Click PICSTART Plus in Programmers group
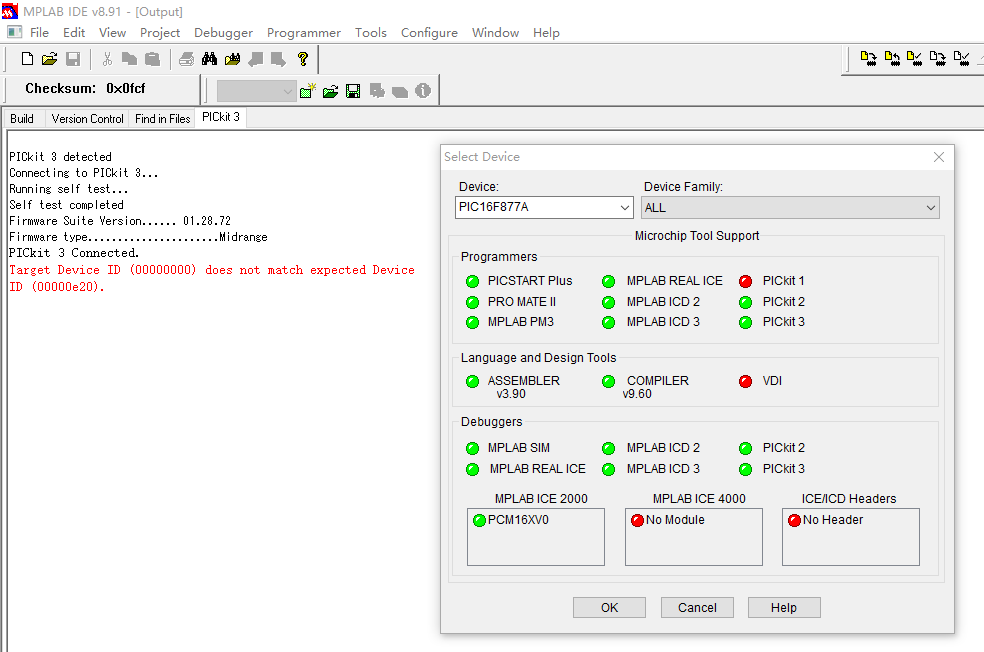Image resolution: width=984 pixels, height=652 pixels. tap(530, 281)
